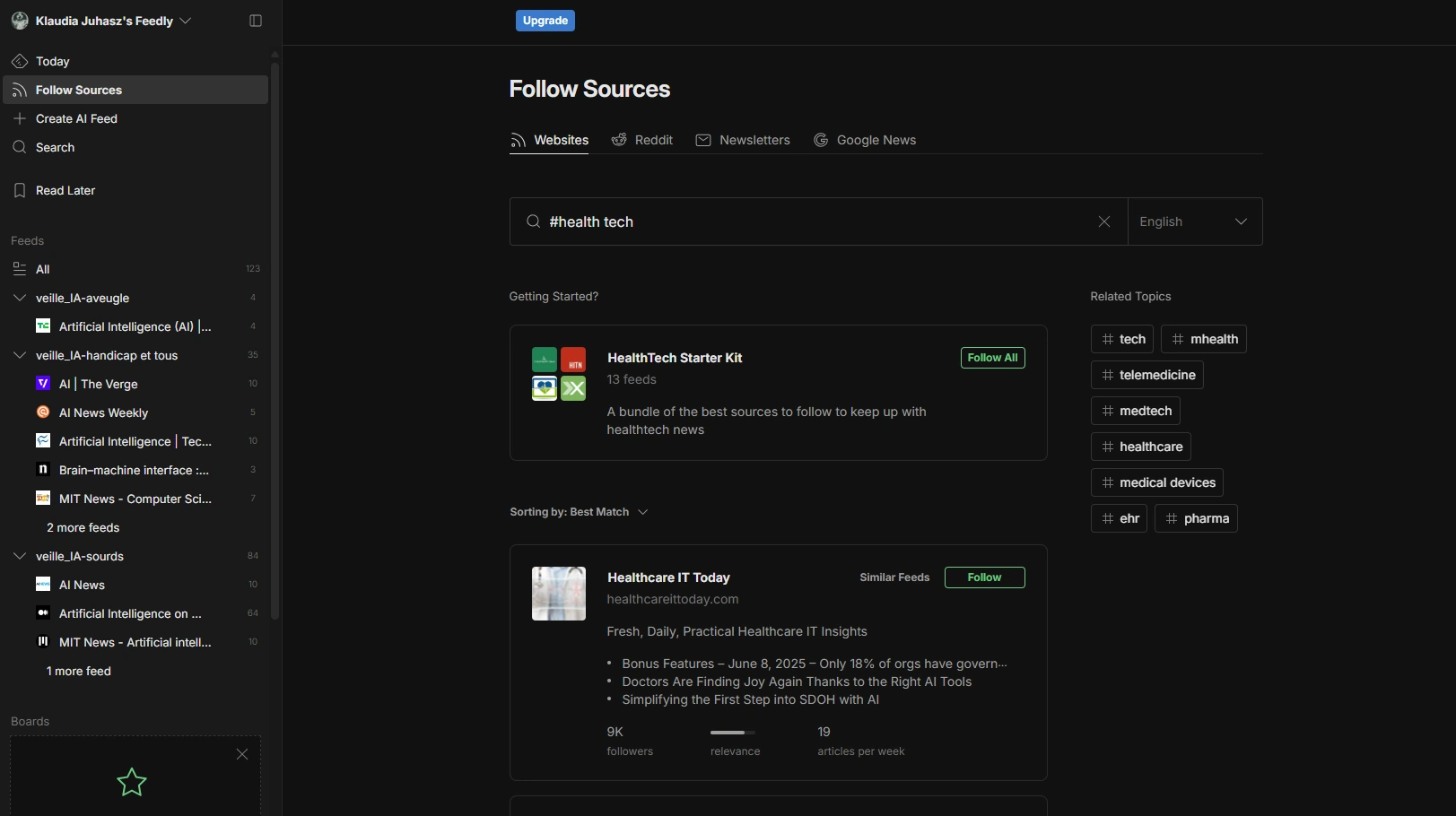This screenshot has height=816, width=1456.
Task: Open the Today view icon
Action: pos(20,61)
